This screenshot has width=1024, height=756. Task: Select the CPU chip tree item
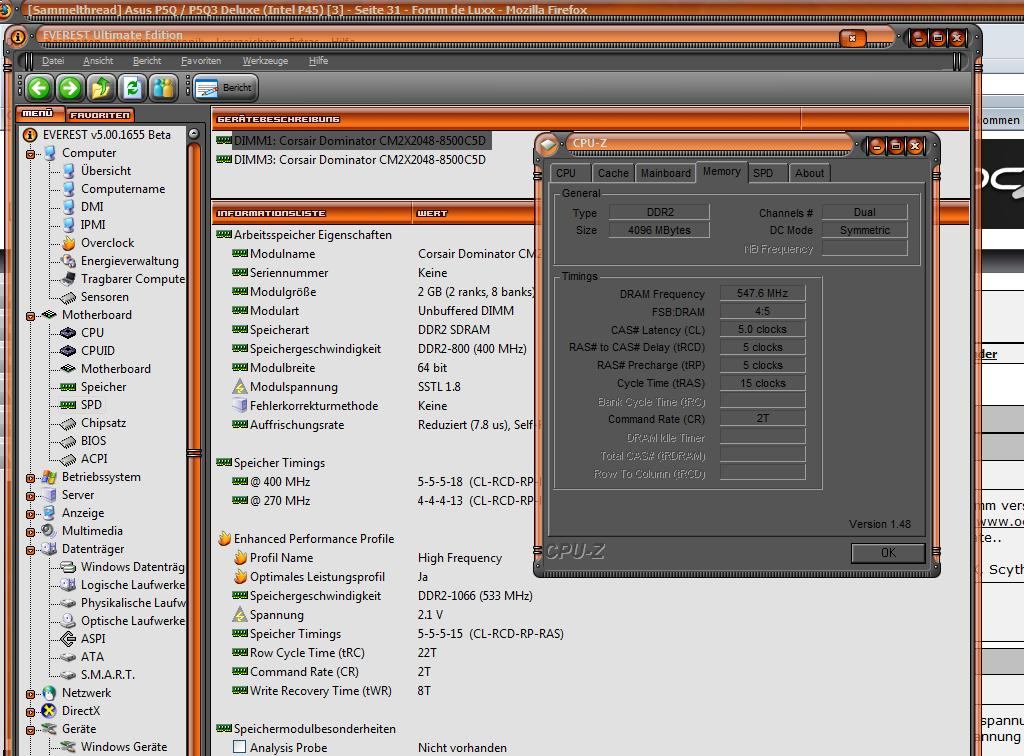[x=92, y=332]
